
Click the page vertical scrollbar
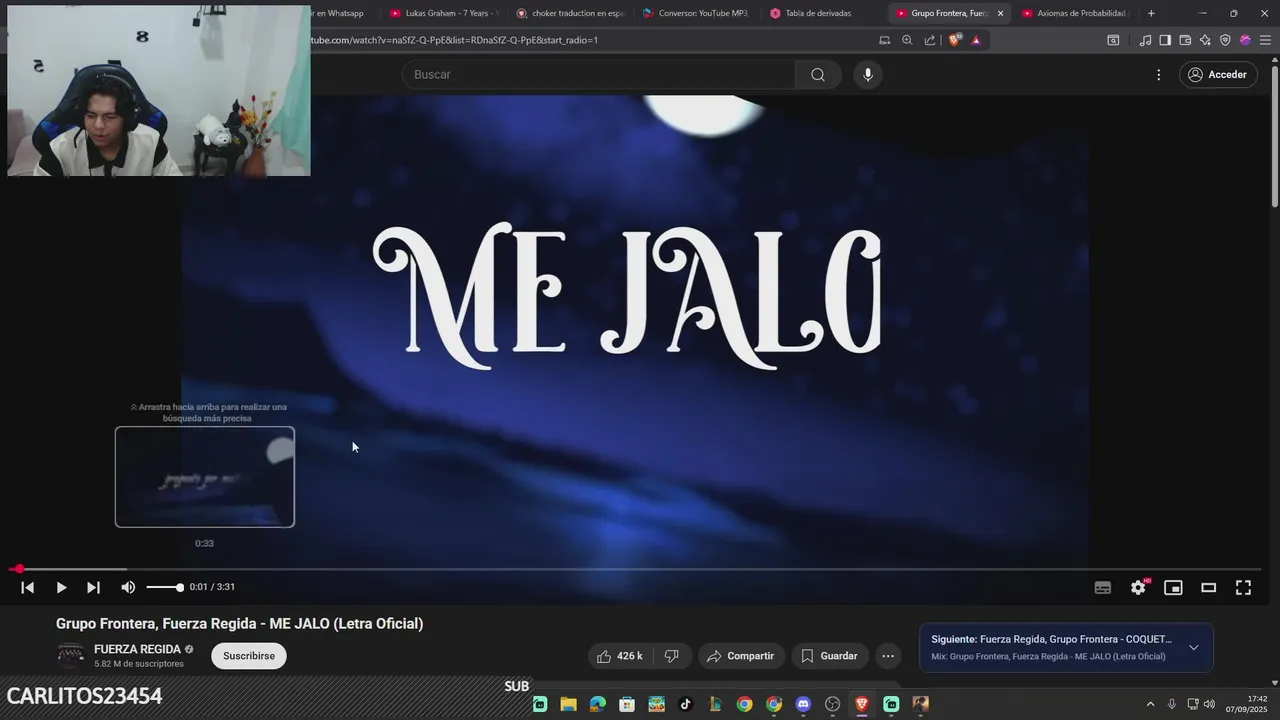coord(1274,135)
